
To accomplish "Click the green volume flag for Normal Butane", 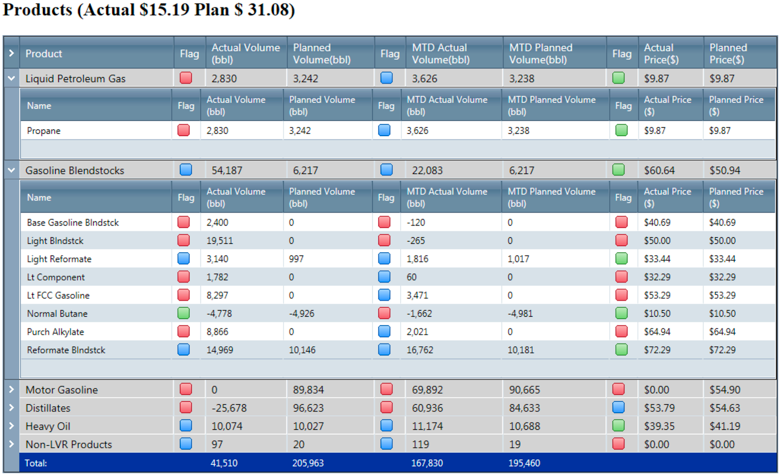I will (x=184, y=313).
